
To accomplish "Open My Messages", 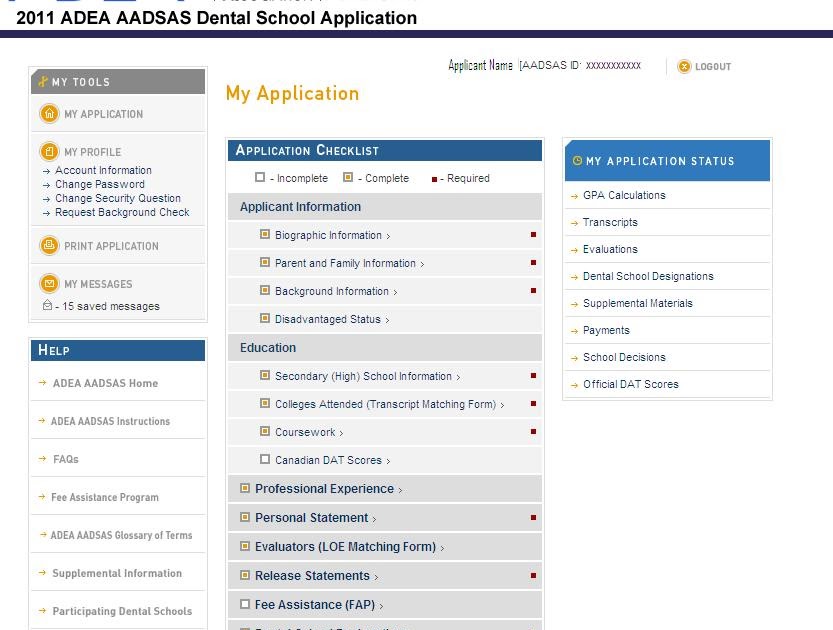I will pos(98,284).
